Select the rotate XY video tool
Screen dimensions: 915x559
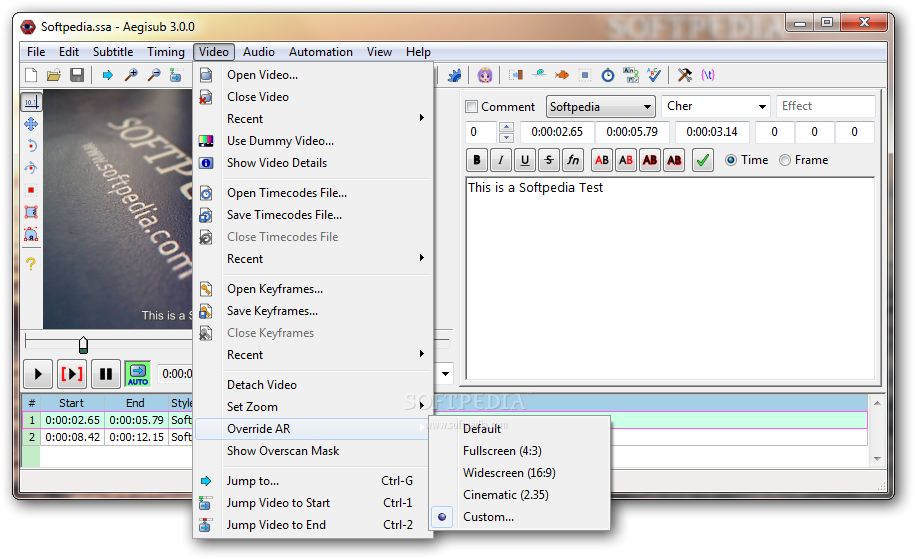pos(31,168)
